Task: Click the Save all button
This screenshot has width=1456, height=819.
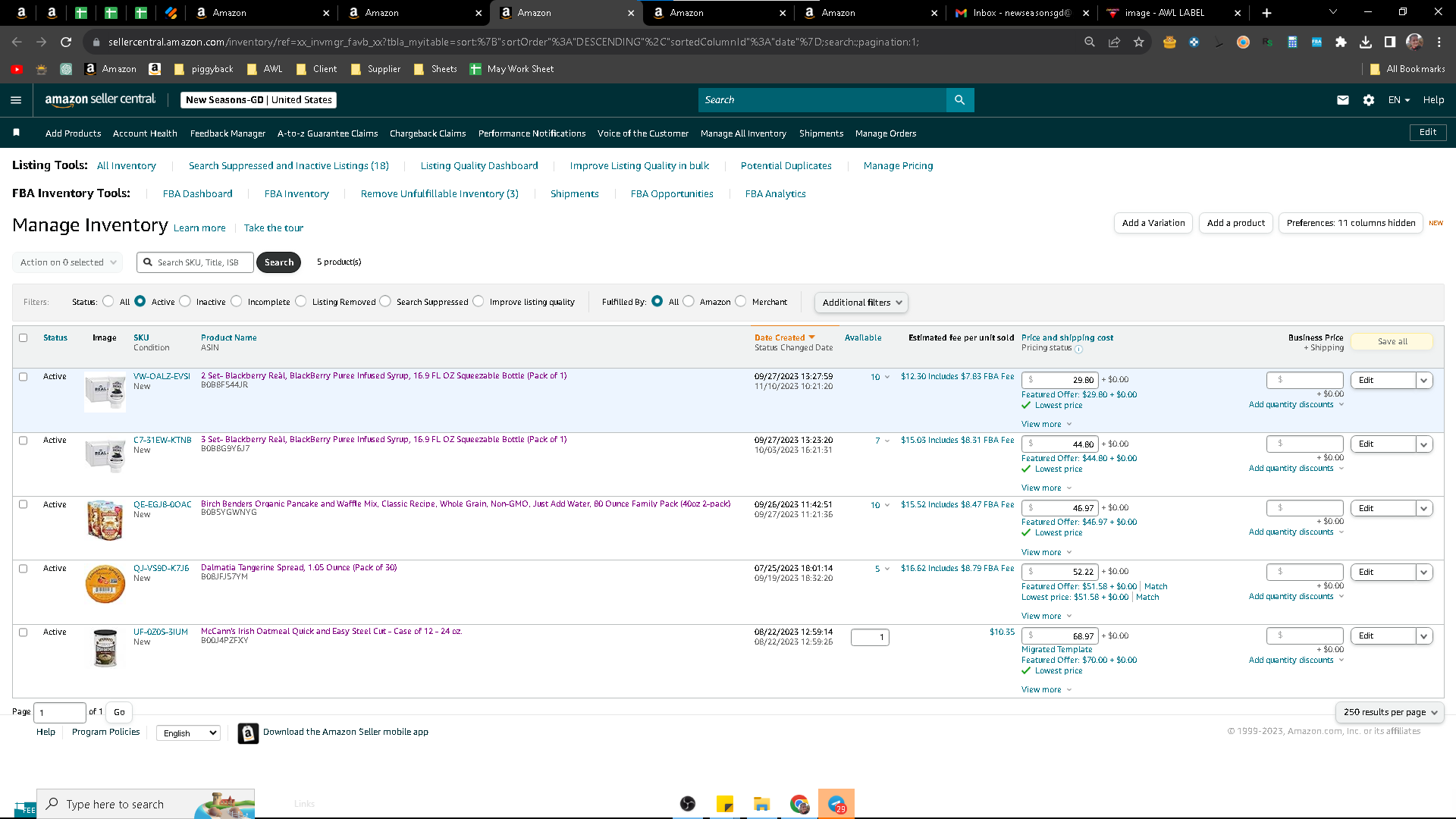Action: tap(1392, 342)
